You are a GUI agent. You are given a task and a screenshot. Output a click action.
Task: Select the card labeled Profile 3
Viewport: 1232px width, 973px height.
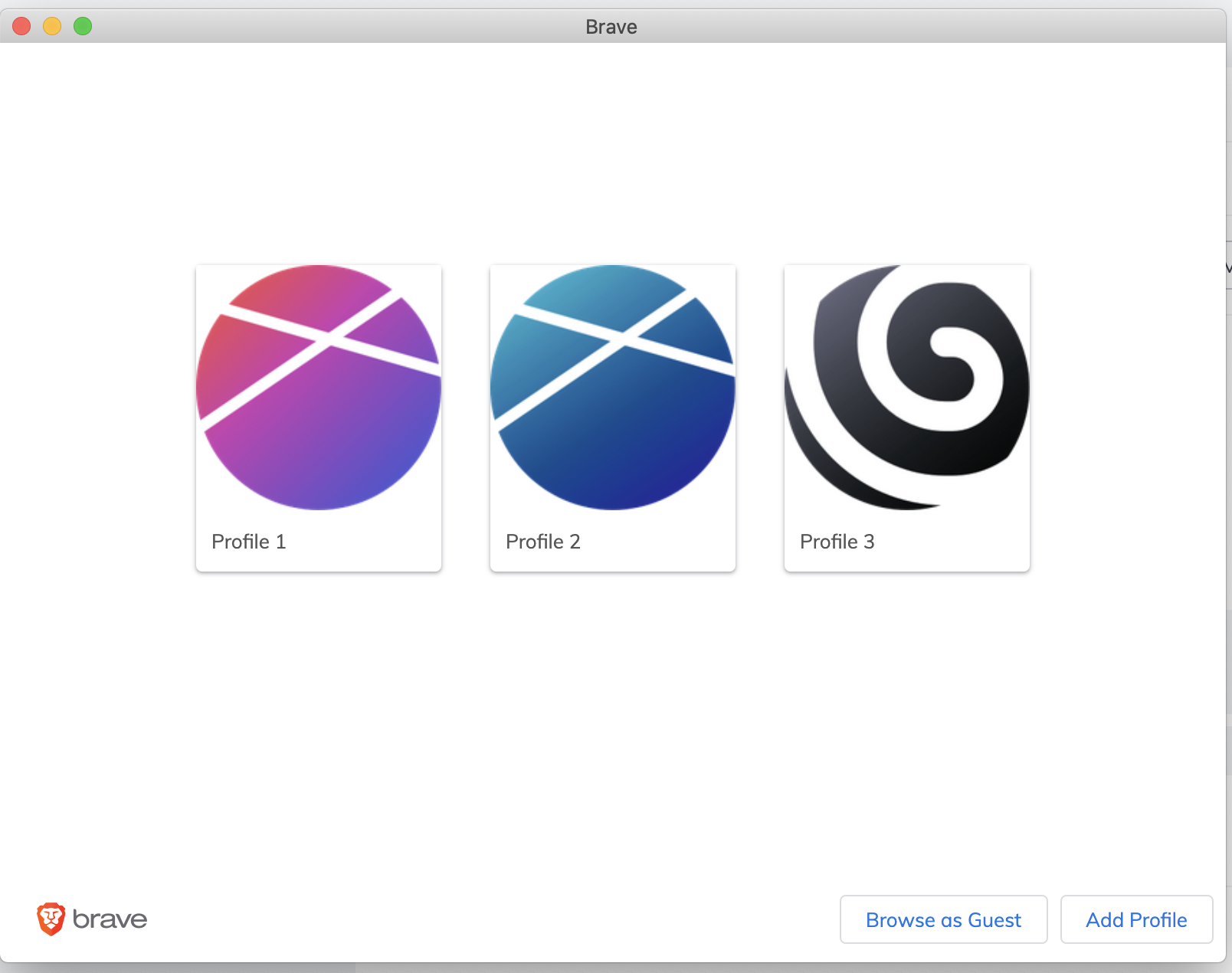[906, 418]
